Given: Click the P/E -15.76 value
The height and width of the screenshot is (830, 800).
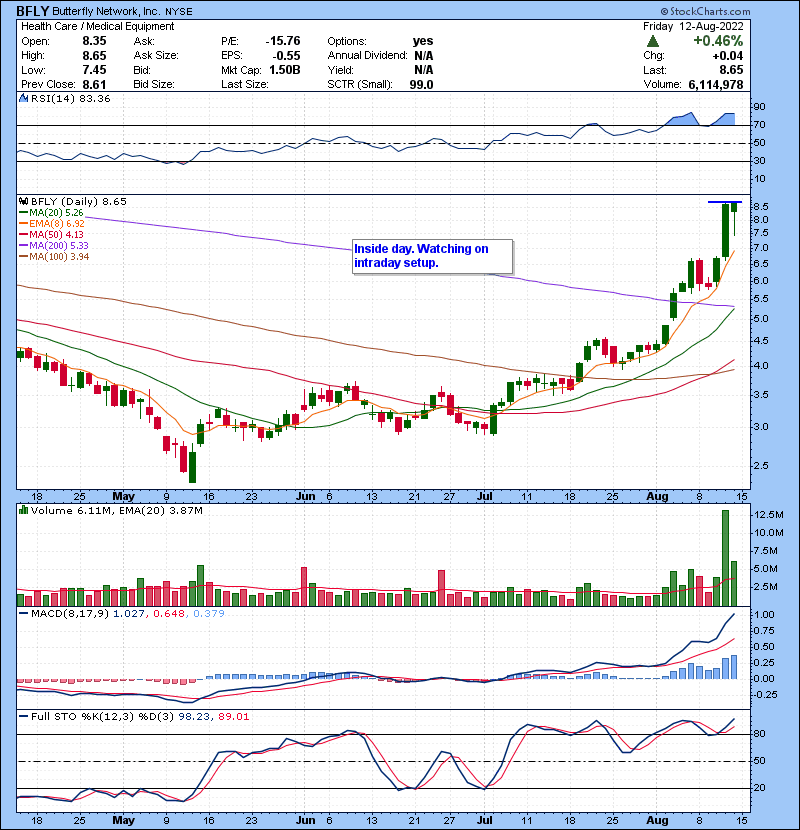Looking at the screenshot, I should (283, 41).
